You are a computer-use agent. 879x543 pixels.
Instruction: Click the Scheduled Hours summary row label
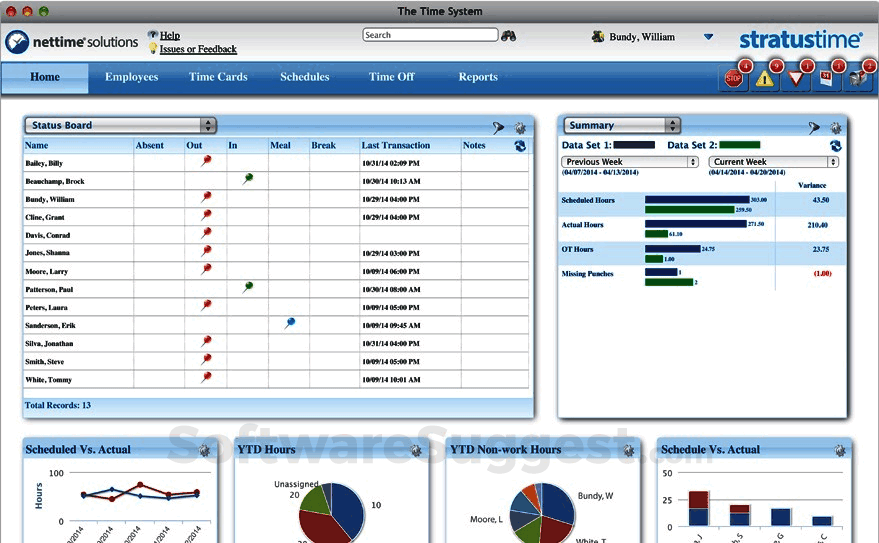click(x=588, y=200)
